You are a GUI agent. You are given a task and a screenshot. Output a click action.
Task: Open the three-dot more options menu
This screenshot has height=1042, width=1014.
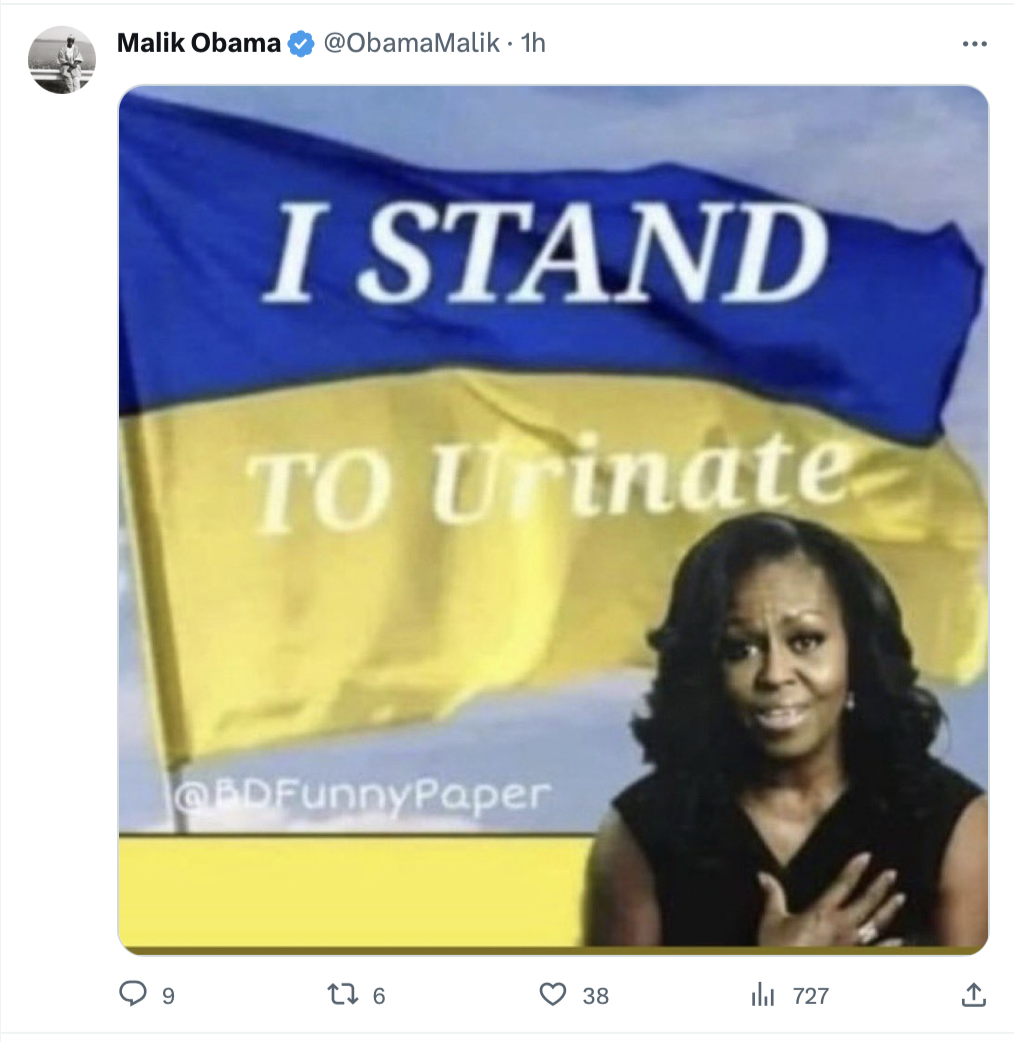(973, 44)
